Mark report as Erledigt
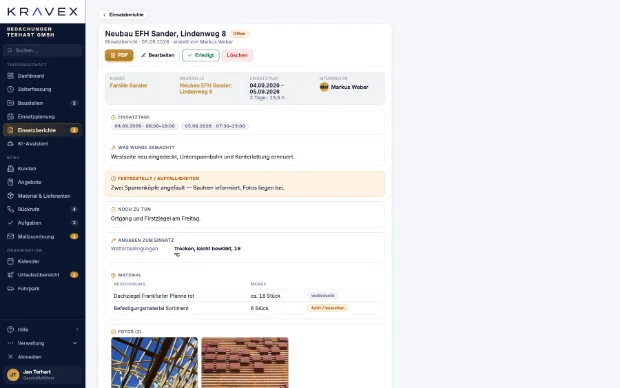Image resolution: width=620 pixels, height=388 pixels. click(201, 55)
